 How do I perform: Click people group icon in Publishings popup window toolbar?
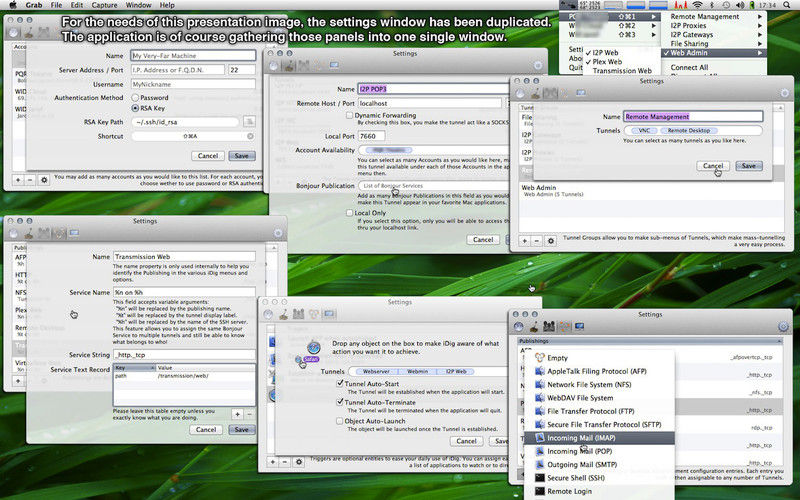(x=549, y=327)
